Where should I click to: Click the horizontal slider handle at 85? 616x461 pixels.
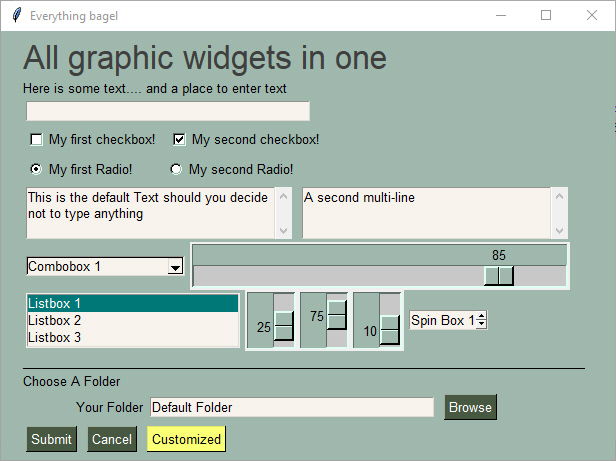tap(499, 275)
